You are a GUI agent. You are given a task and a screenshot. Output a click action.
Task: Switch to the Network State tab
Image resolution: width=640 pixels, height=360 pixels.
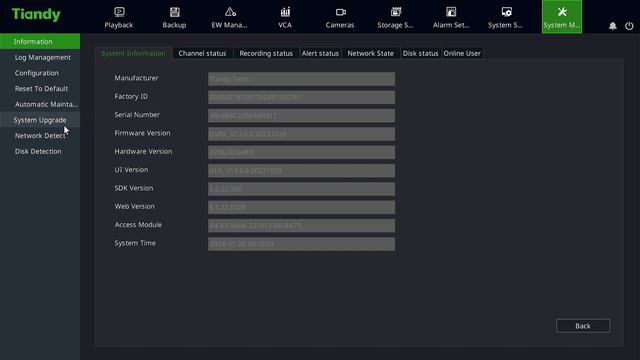click(371, 53)
